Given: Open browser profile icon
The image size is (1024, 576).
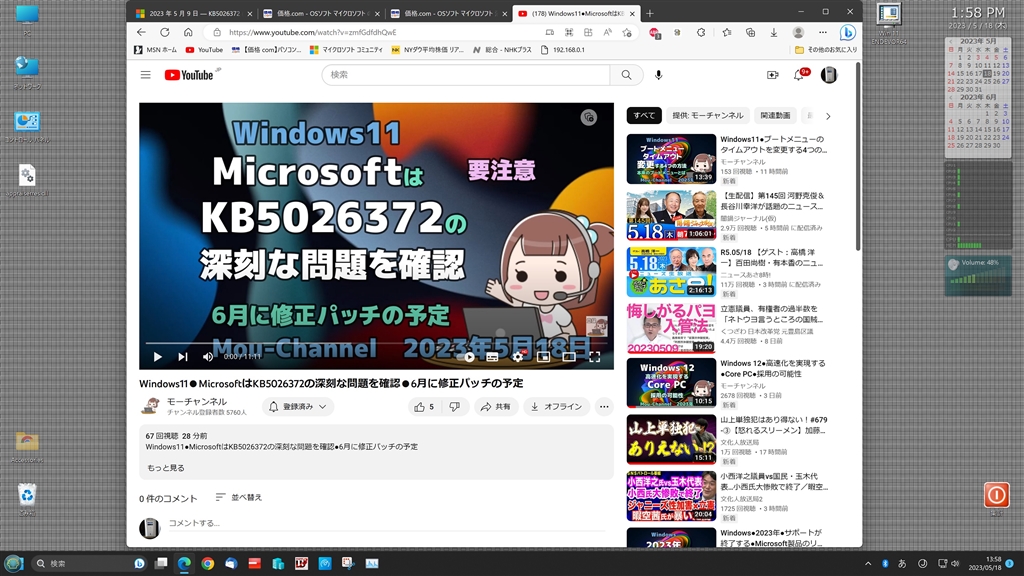Looking at the screenshot, I should point(798,32).
